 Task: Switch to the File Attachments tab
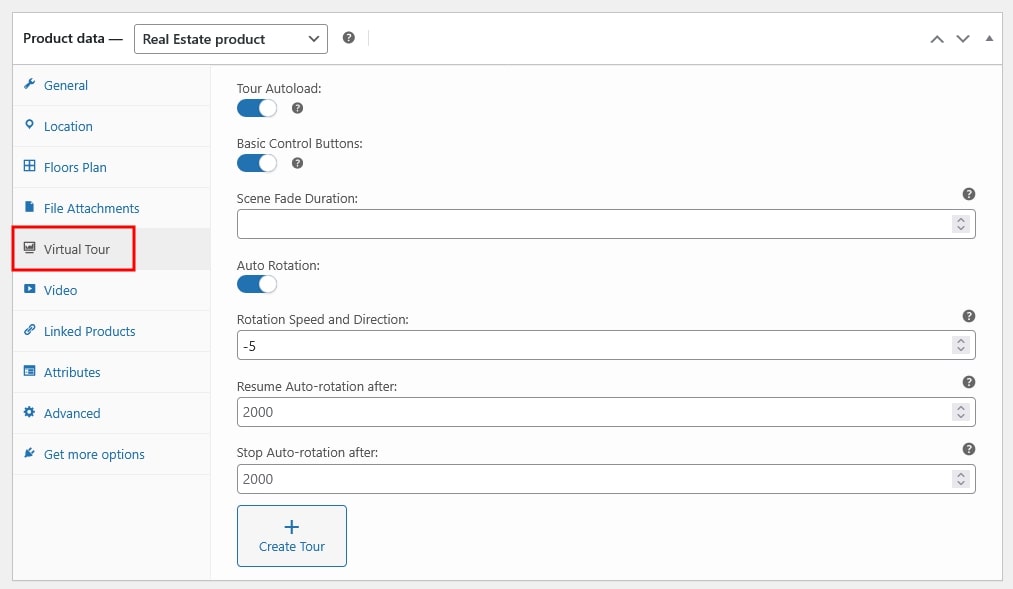(91, 208)
